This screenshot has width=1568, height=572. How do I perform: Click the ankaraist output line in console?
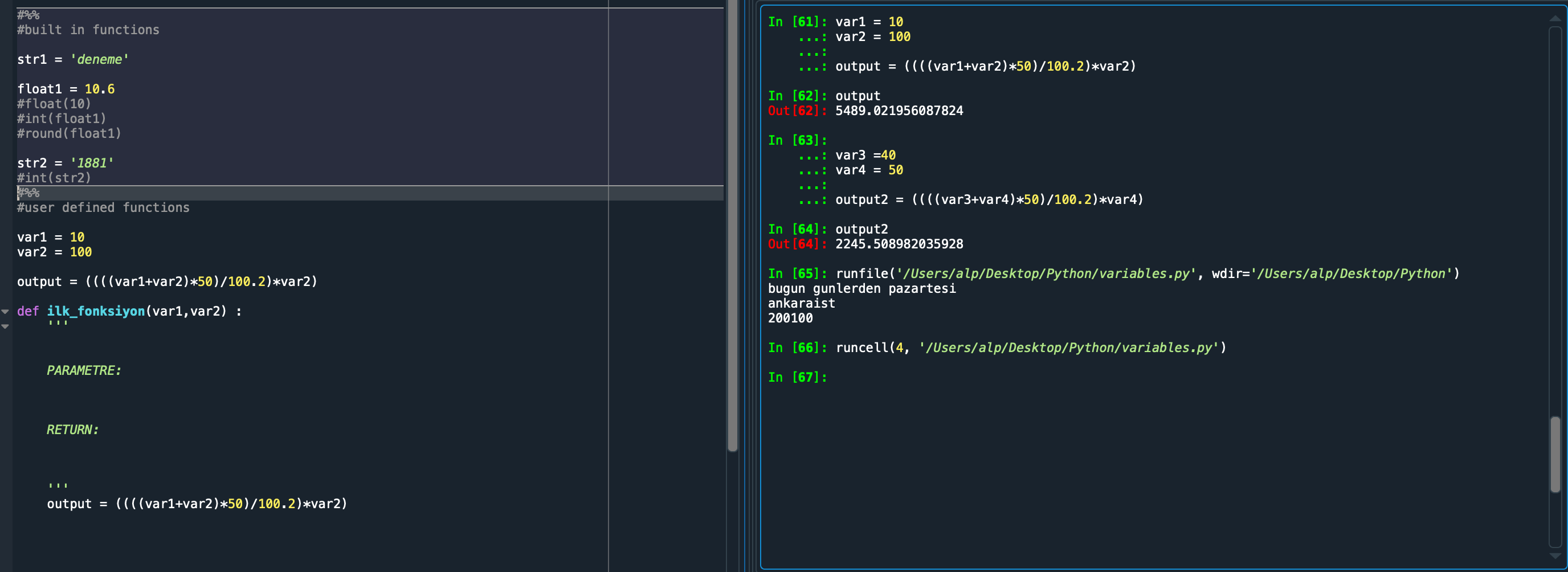point(803,303)
